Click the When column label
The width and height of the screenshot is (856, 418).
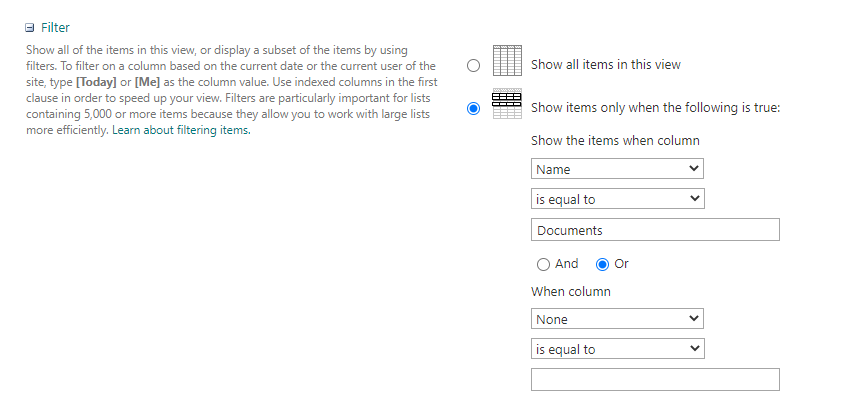[x=570, y=292]
